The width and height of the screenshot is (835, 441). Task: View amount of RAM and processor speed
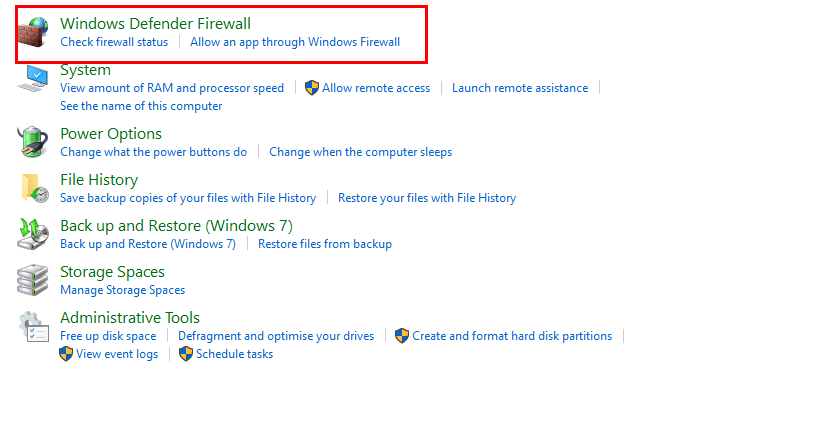(172, 88)
